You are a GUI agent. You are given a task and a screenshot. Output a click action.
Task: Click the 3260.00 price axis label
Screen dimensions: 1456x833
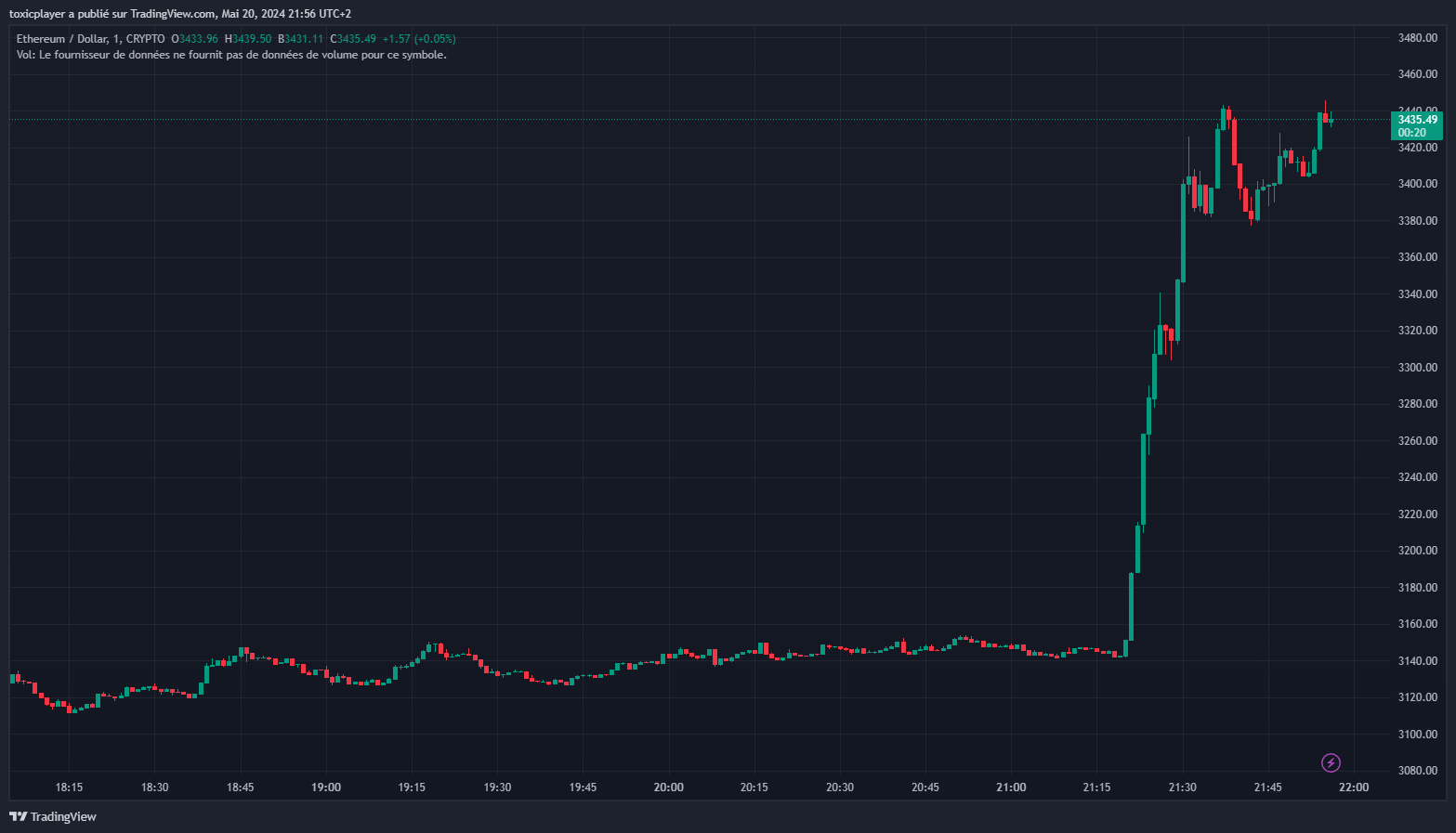(1417, 441)
